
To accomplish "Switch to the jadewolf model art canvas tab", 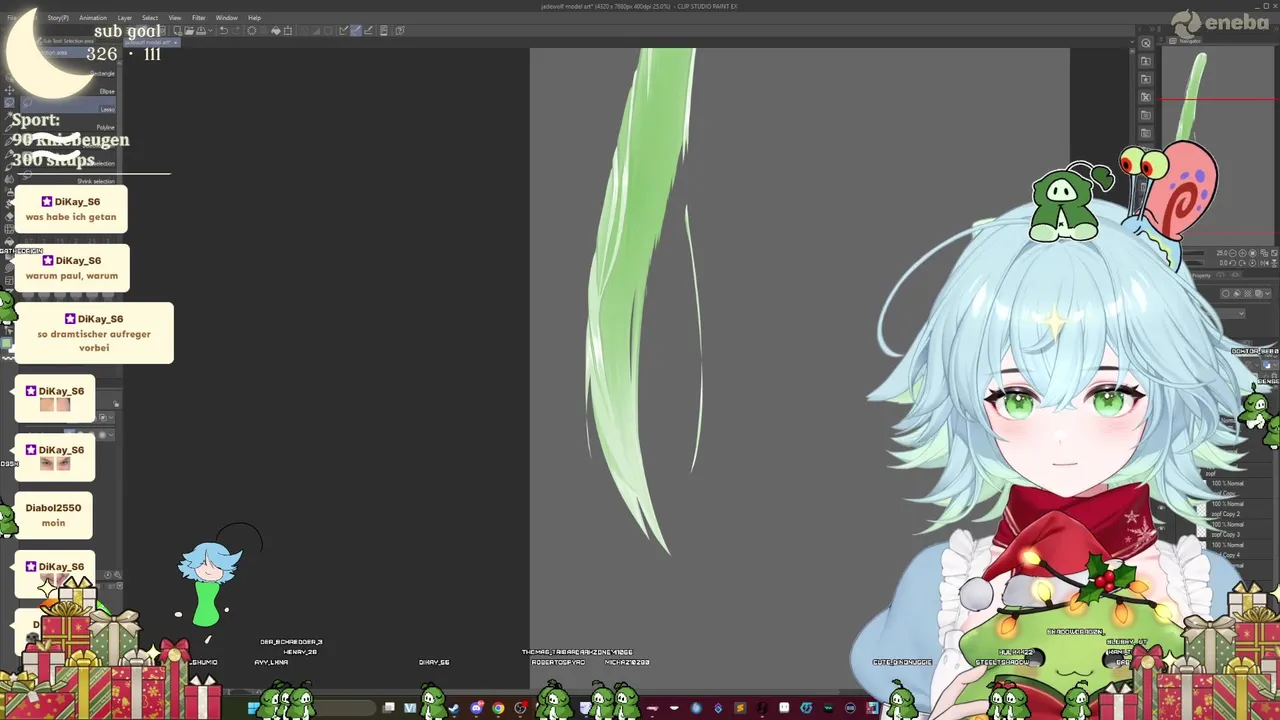I will (147, 42).
